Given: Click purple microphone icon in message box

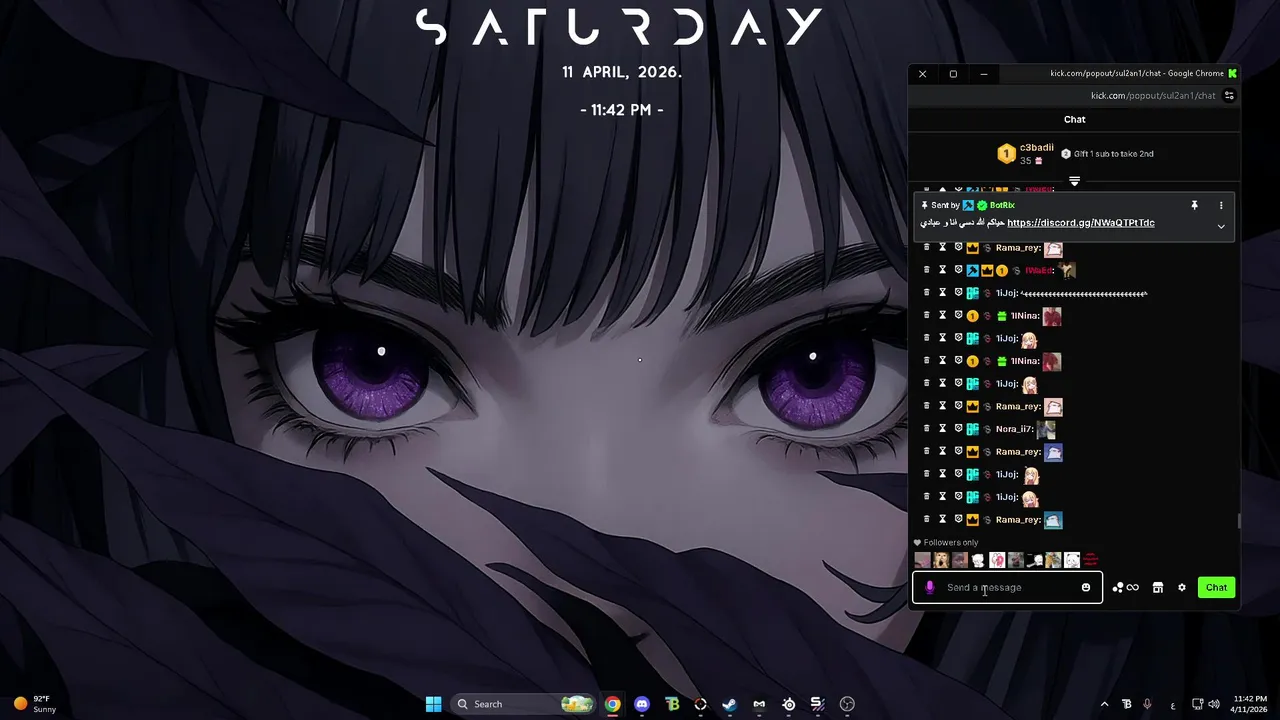Looking at the screenshot, I should pos(930,588).
